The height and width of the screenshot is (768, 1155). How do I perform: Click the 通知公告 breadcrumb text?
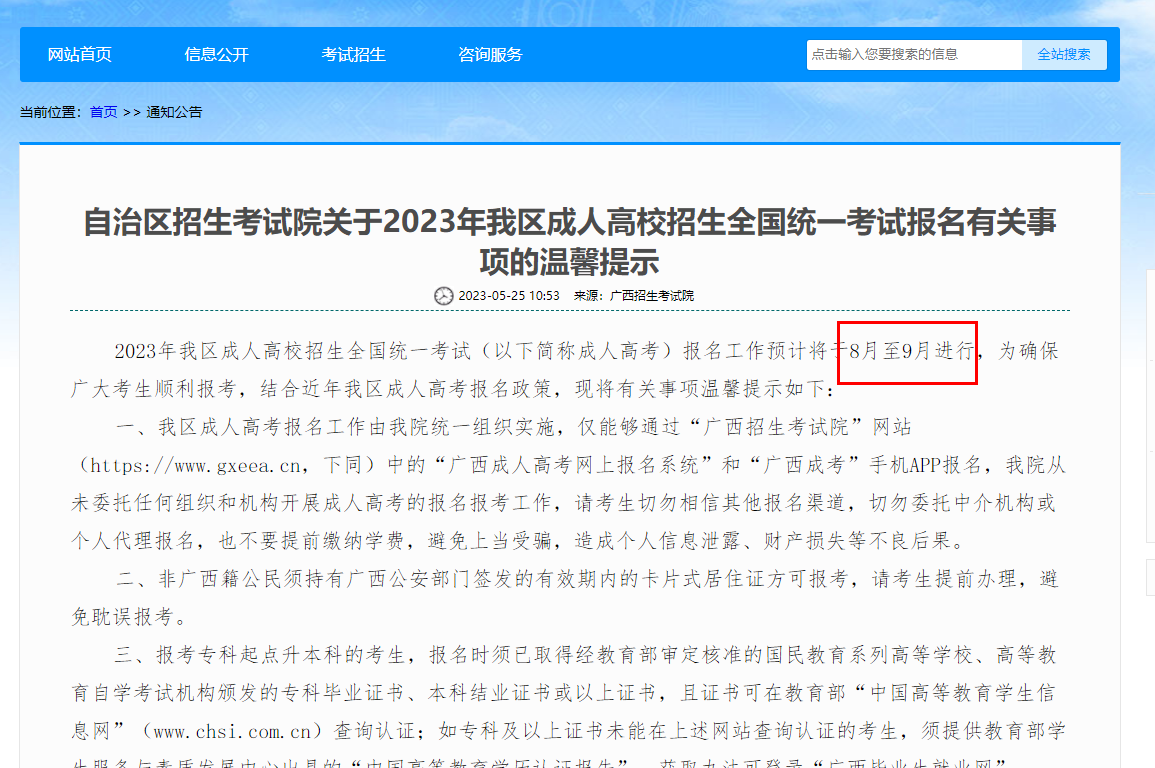[174, 112]
